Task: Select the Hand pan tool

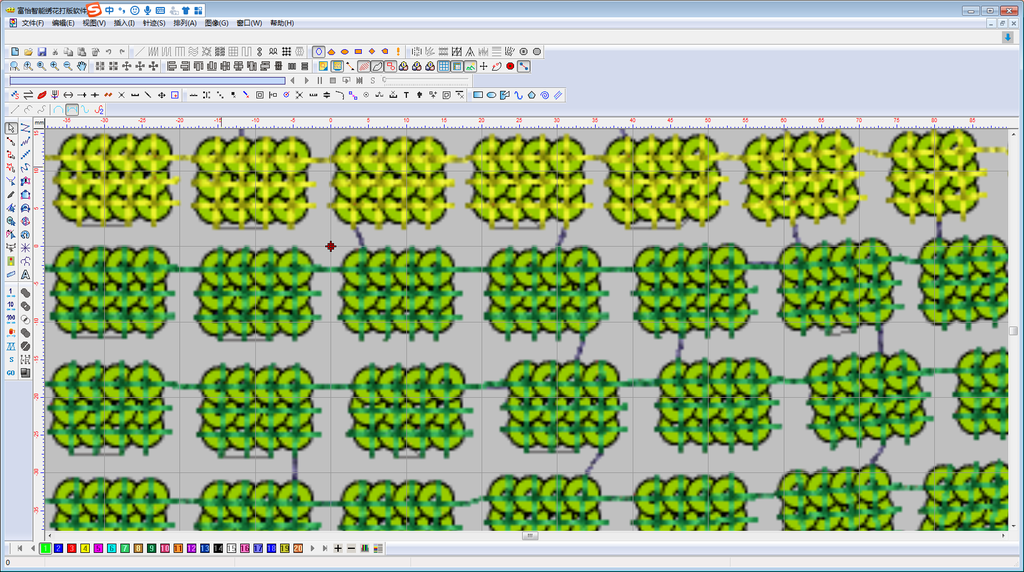Action: click(82, 66)
